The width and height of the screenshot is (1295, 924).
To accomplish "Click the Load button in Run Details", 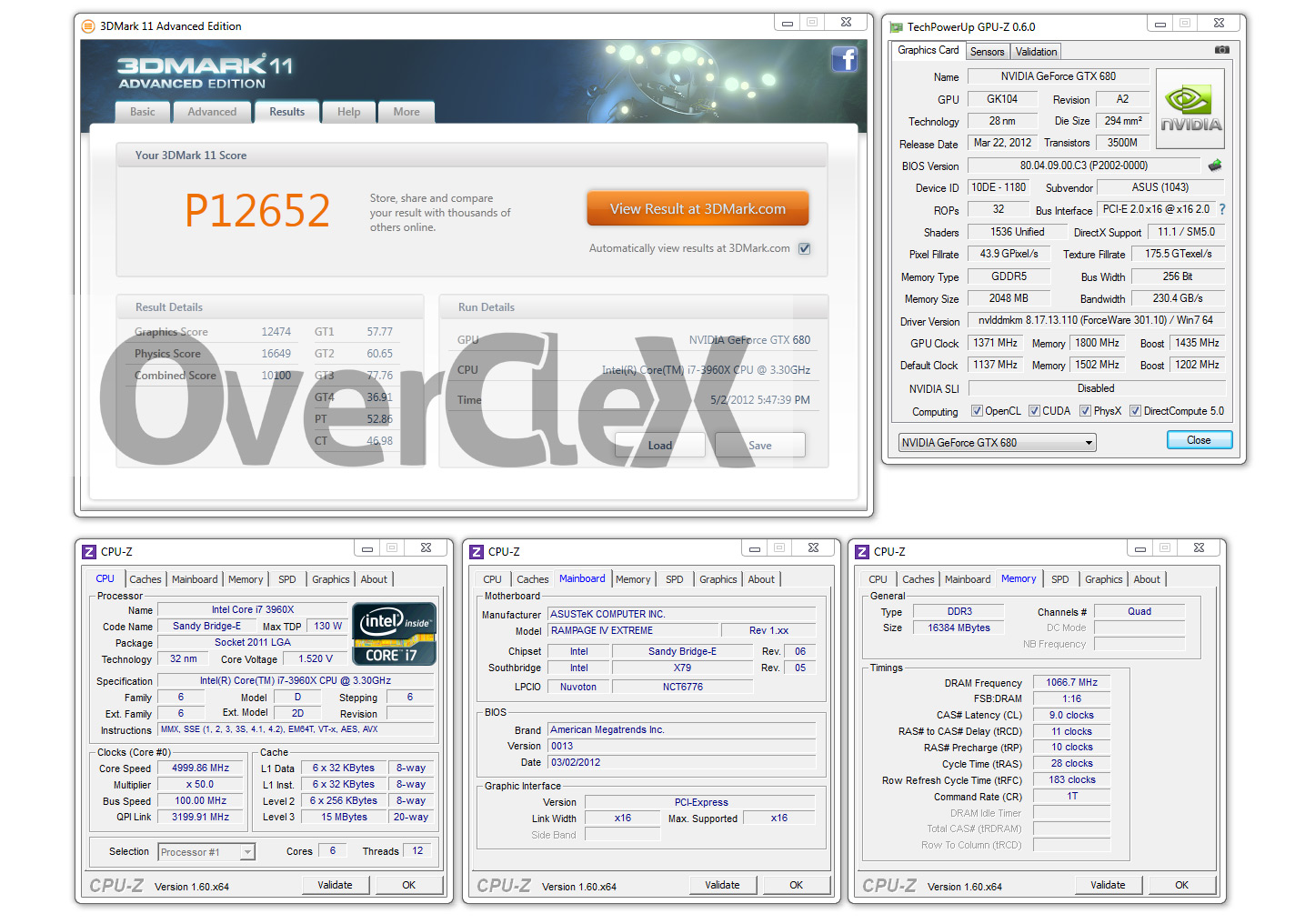I will tap(660, 446).
